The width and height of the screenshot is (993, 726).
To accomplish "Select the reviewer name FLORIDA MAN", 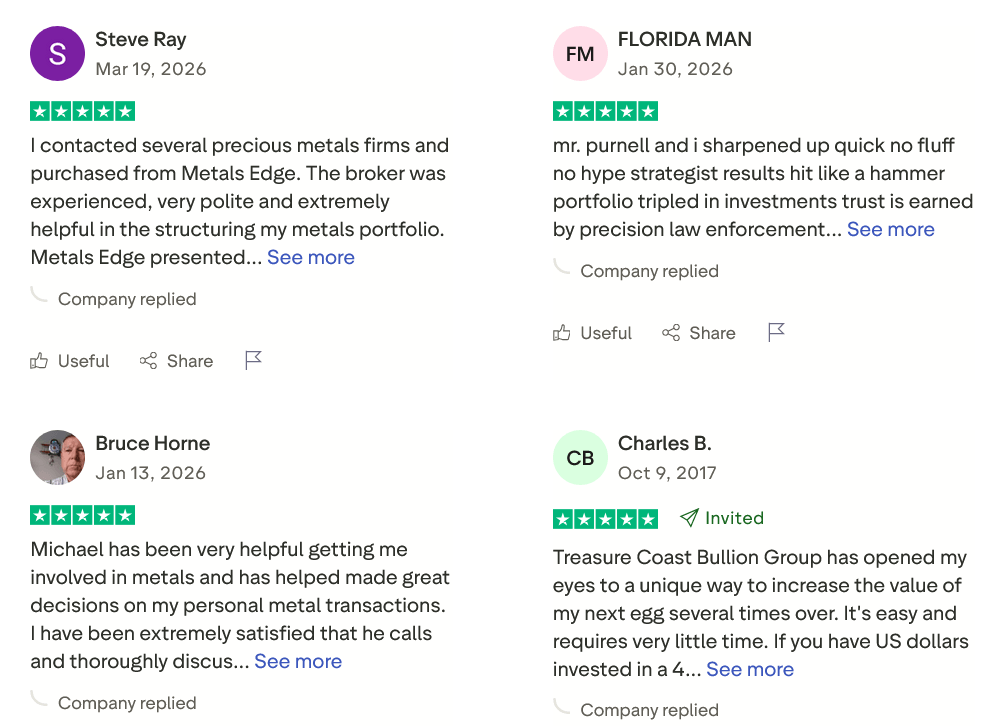I will pyautogui.click(x=684, y=39).
